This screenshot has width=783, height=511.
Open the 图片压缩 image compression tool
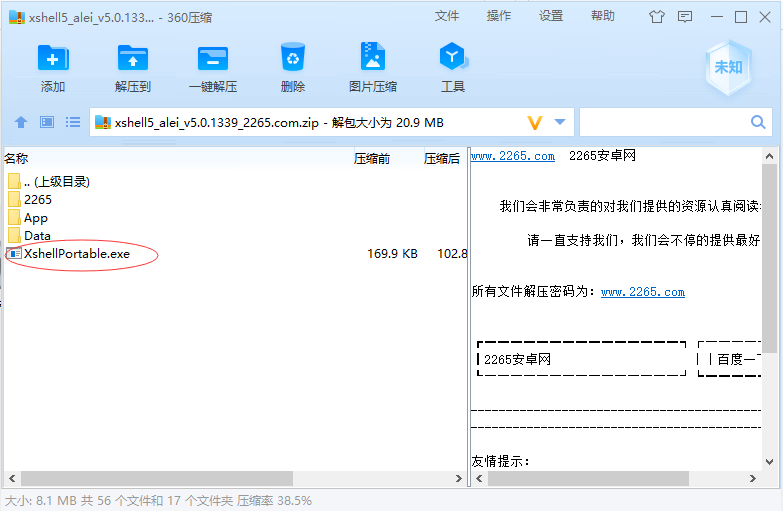click(373, 56)
